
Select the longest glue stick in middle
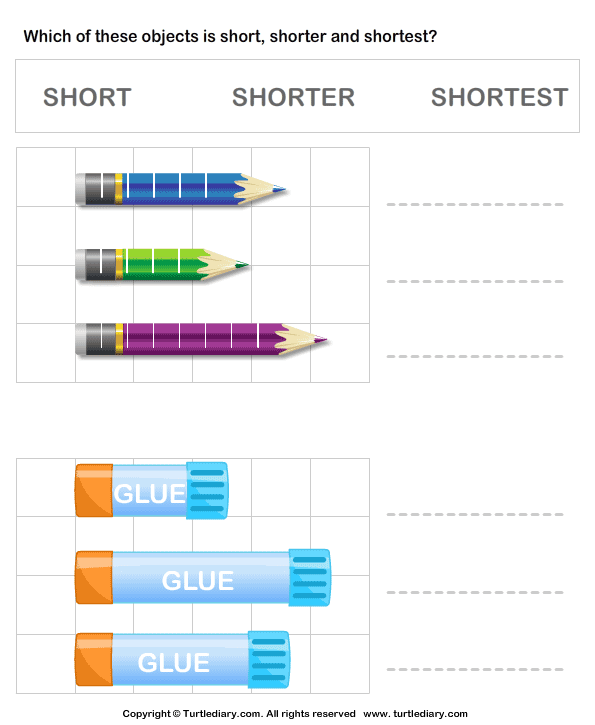click(203, 578)
